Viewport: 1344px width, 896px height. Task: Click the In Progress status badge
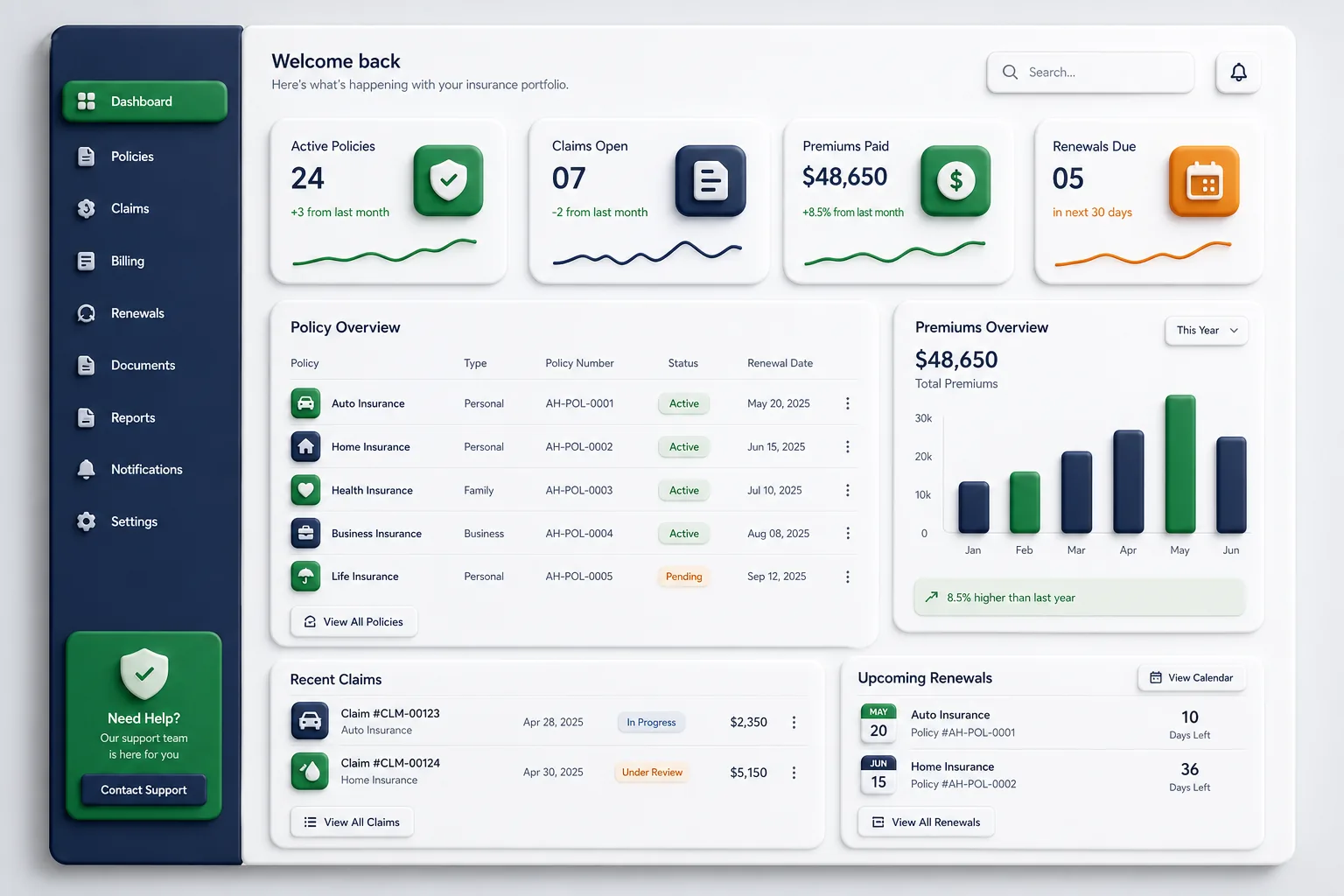(651, 722)
